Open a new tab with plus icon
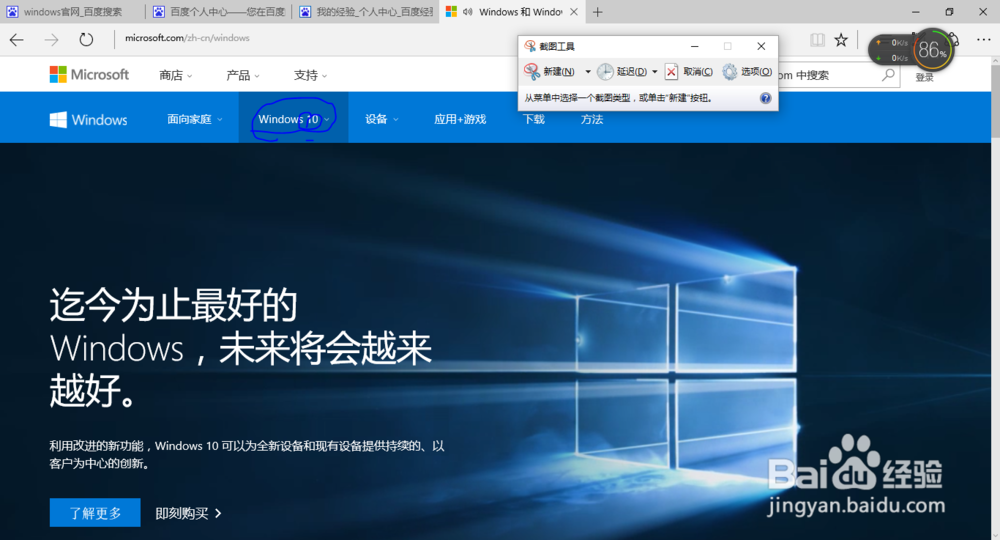This screenshot has height=540, width=1000. [598, 12]
